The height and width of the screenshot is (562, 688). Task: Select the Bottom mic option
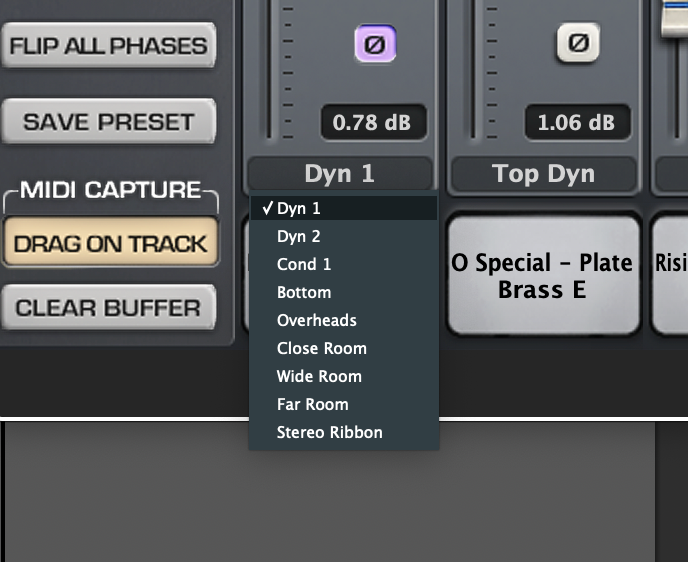point(344,293)
